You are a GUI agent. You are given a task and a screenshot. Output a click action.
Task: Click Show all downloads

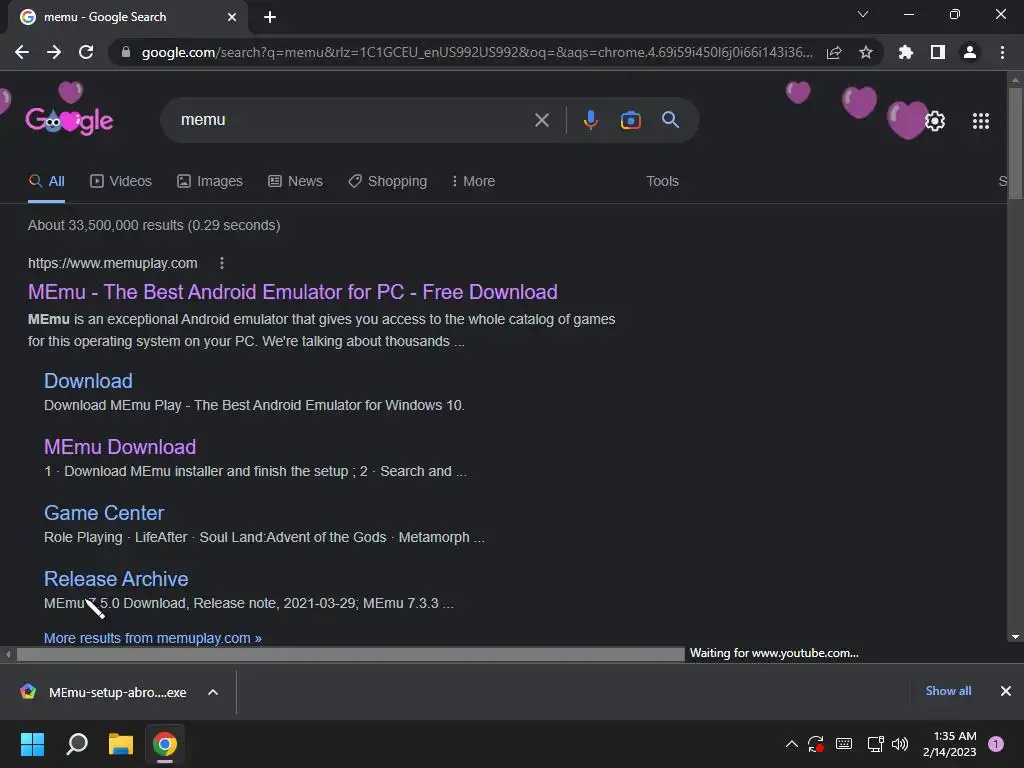[948, 691]
